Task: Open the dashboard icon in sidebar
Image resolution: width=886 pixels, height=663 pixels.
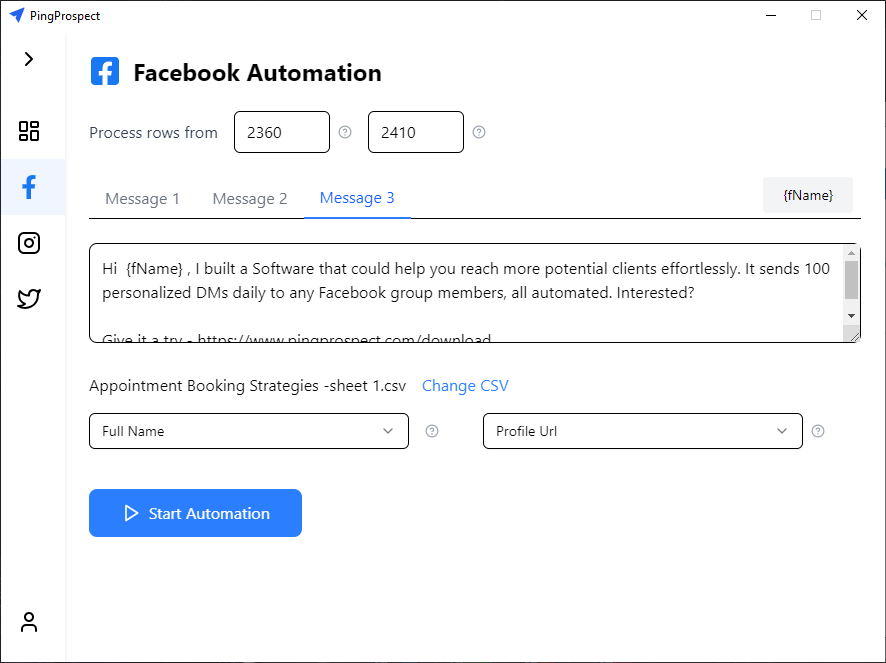Action: (x=29, y=131)
